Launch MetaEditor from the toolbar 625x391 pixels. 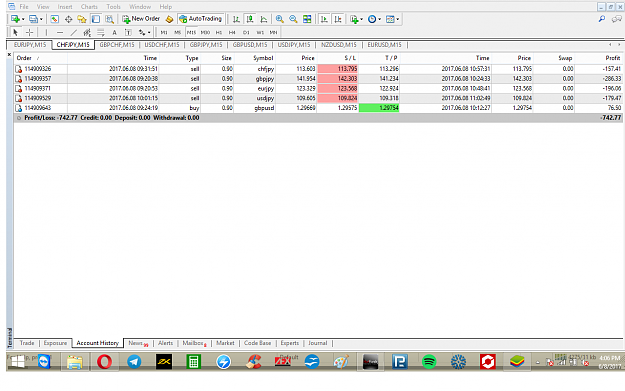click(x=169, y=19)
